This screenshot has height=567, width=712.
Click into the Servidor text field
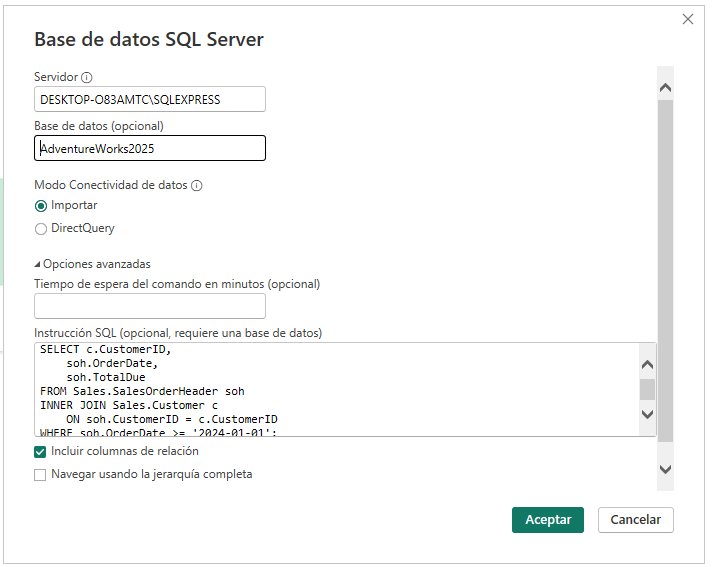149,99
